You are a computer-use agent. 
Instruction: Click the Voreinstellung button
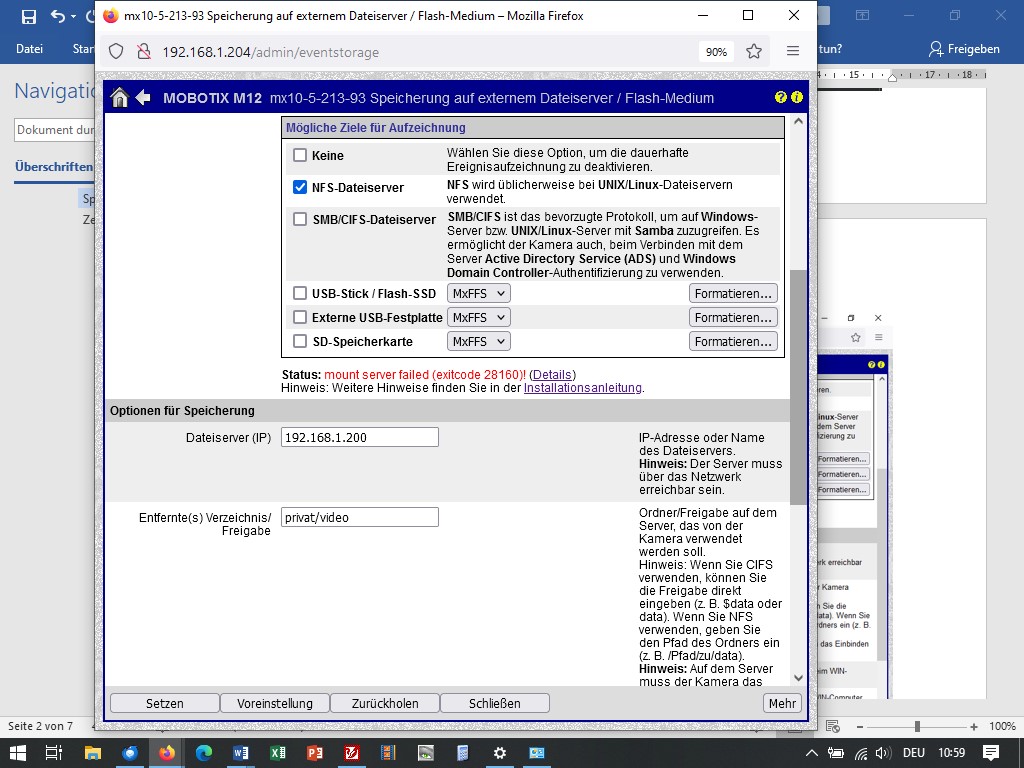coord(275,703)
